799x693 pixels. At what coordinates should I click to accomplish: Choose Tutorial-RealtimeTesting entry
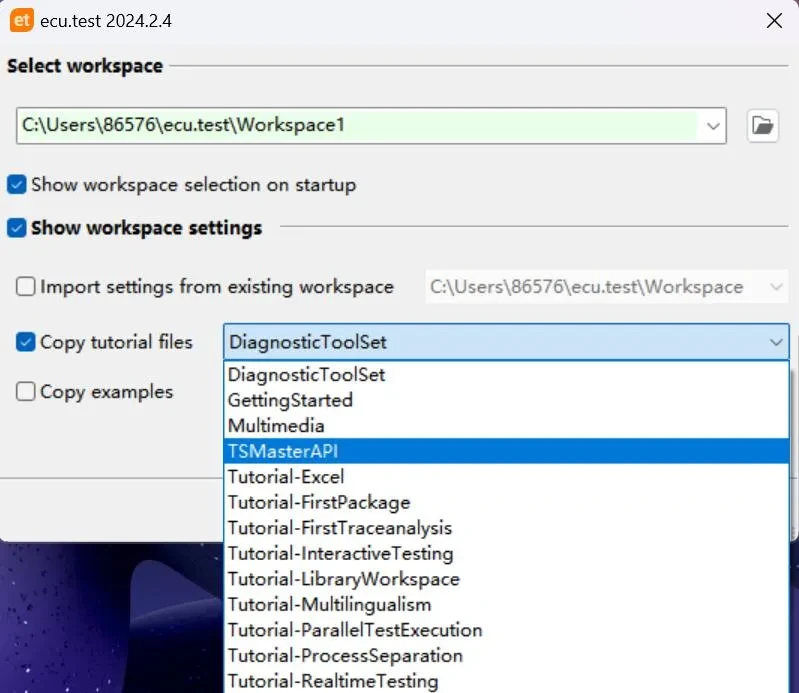point(333,682)
